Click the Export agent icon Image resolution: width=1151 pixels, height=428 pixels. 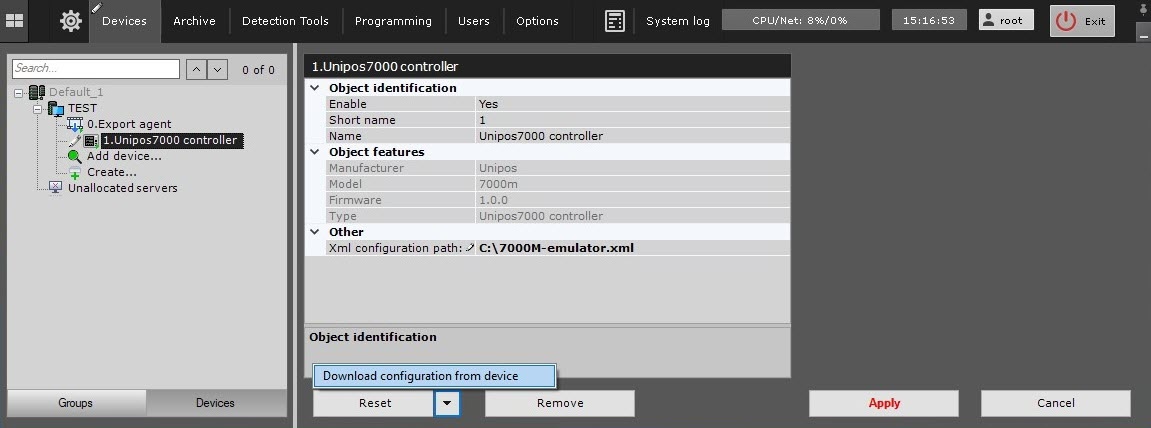[x=75, y=125]
